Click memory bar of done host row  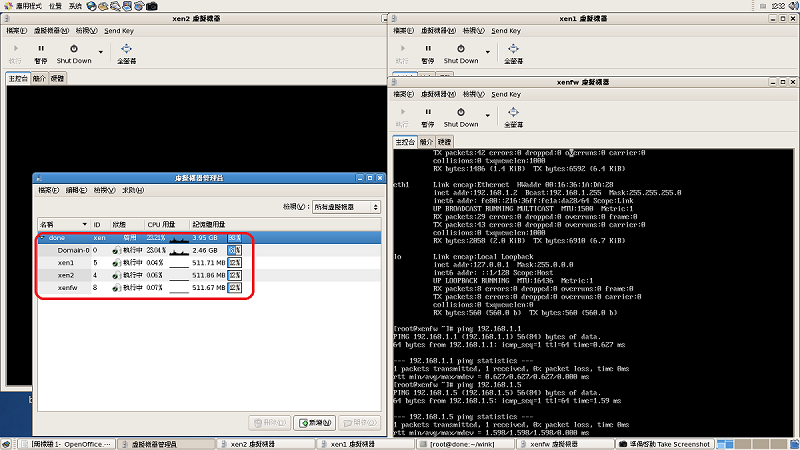[234, 238]
